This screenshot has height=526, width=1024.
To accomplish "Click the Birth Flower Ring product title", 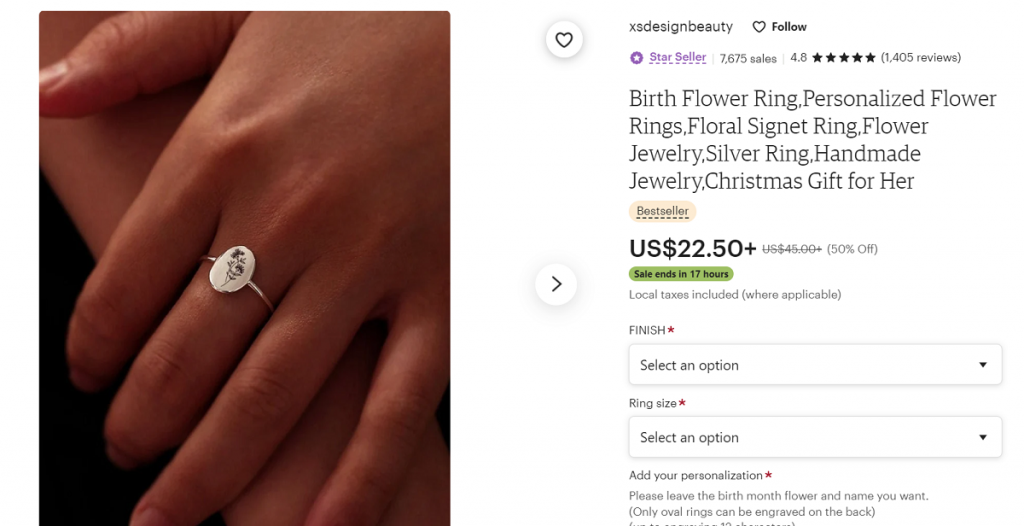I will point(812,140).
